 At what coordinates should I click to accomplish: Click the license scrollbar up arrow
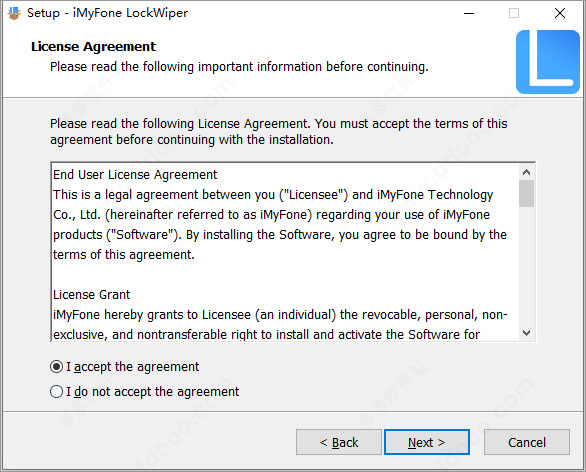tap(527, 172)
